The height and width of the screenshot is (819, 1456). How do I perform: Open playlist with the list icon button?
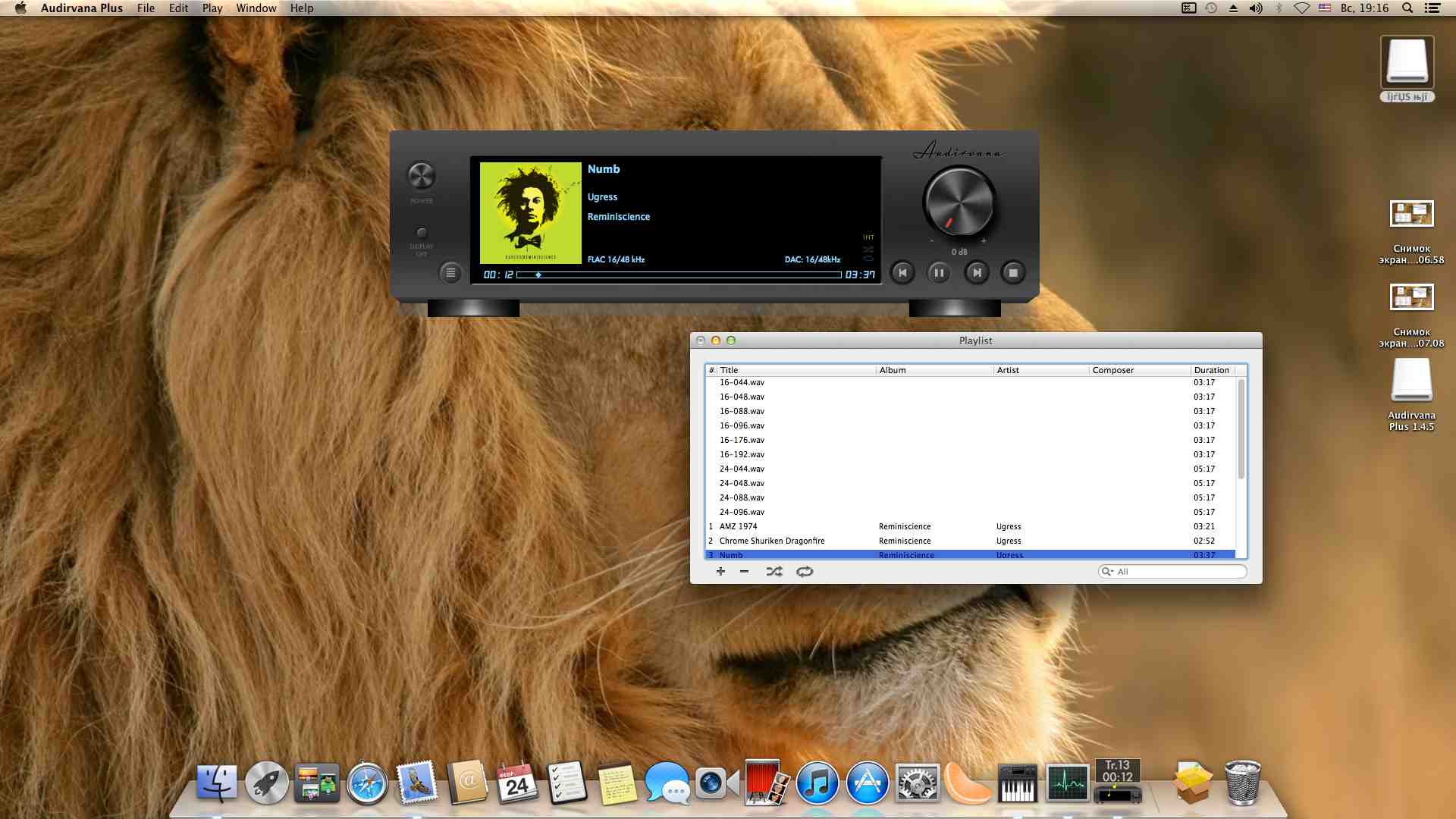pos(450,273)
